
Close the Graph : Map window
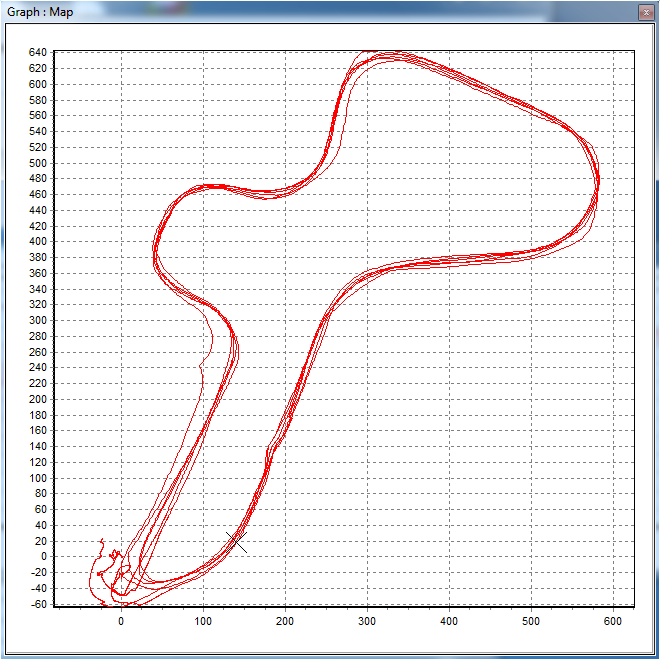tap(646, 13)
